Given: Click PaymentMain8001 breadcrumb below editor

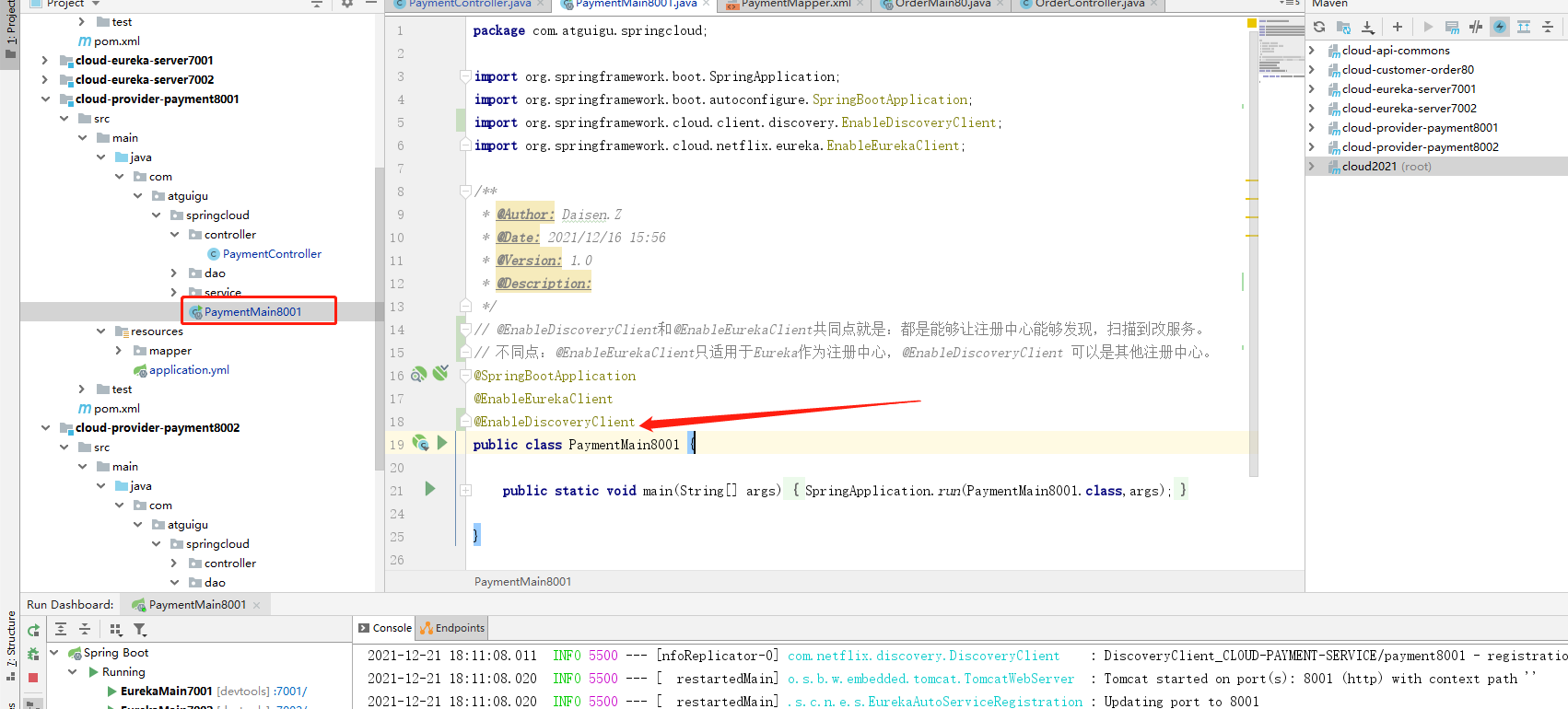Looking at the screenshot, I should click(522, 582).
